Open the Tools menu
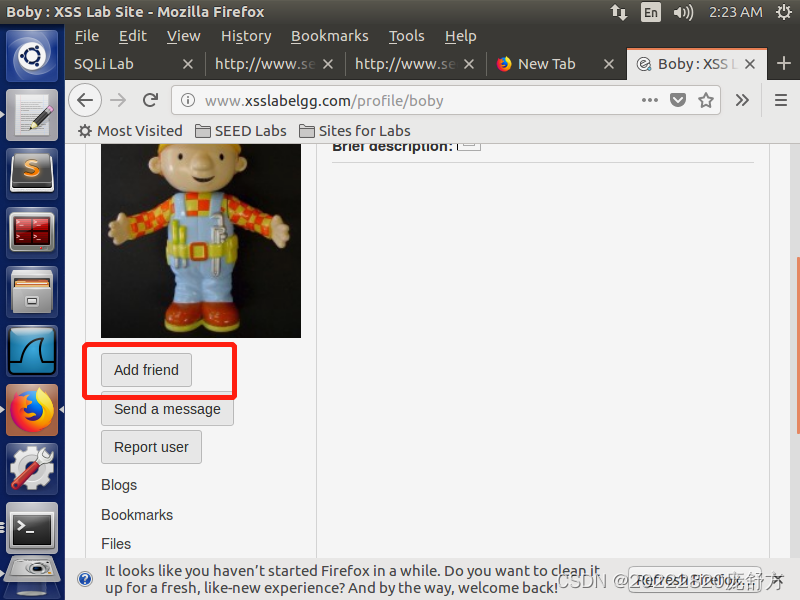The height and width of the screenshot is (600, 800). click(x=407, y=36)
